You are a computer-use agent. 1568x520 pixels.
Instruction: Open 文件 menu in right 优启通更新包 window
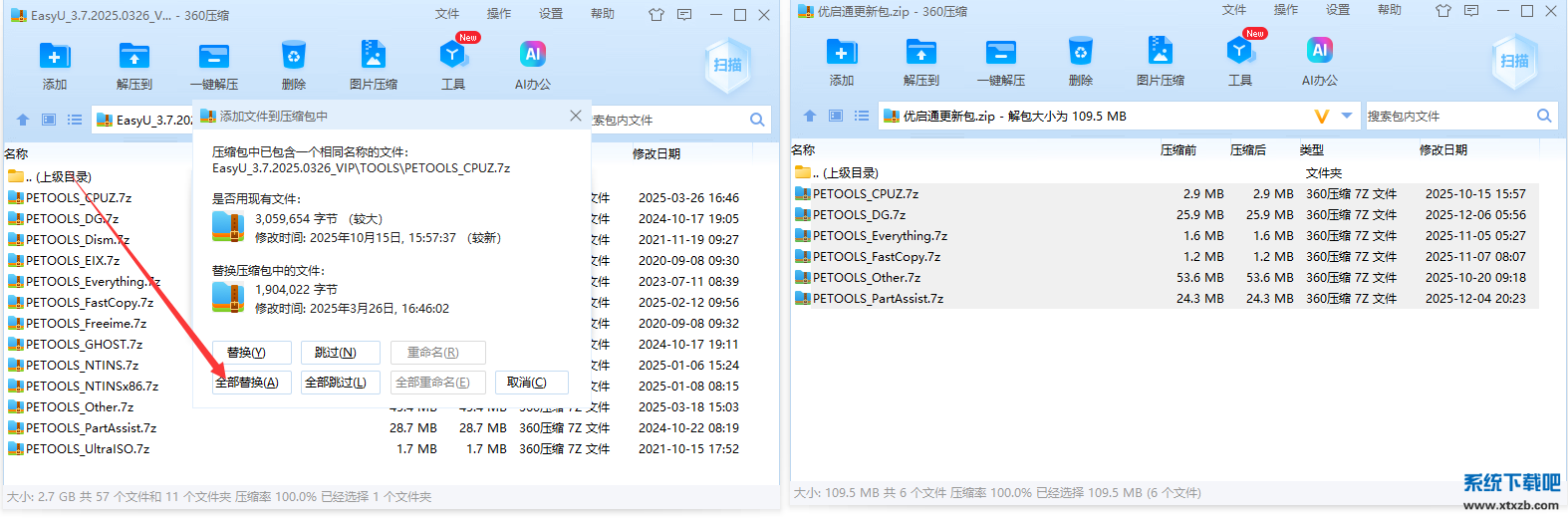coord(1234,10)
